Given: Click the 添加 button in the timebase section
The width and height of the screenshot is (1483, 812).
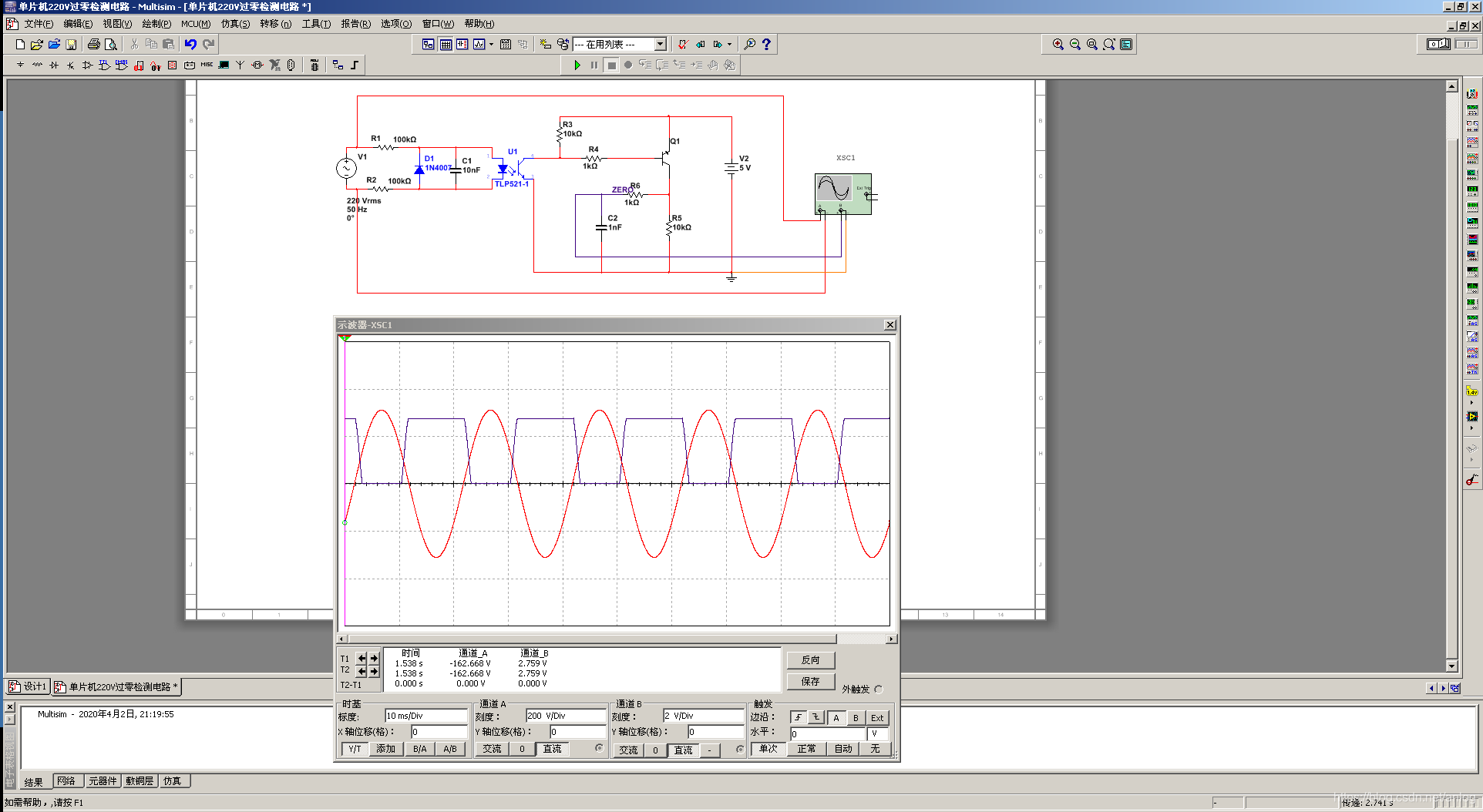Looking at the screenshot, I should (385, 749).
